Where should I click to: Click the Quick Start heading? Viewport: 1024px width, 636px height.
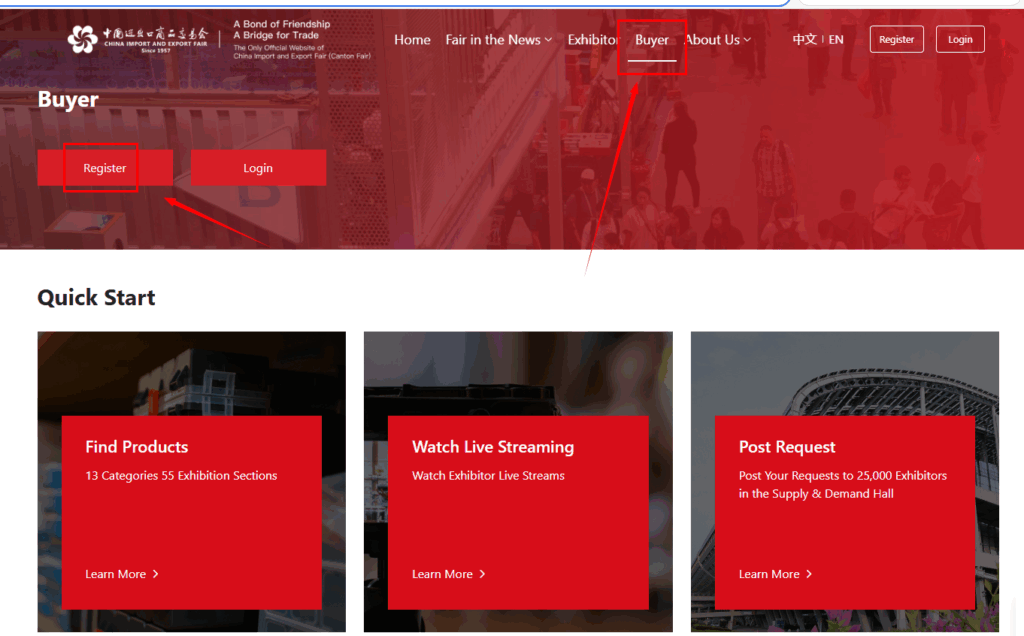coord(96,298)
